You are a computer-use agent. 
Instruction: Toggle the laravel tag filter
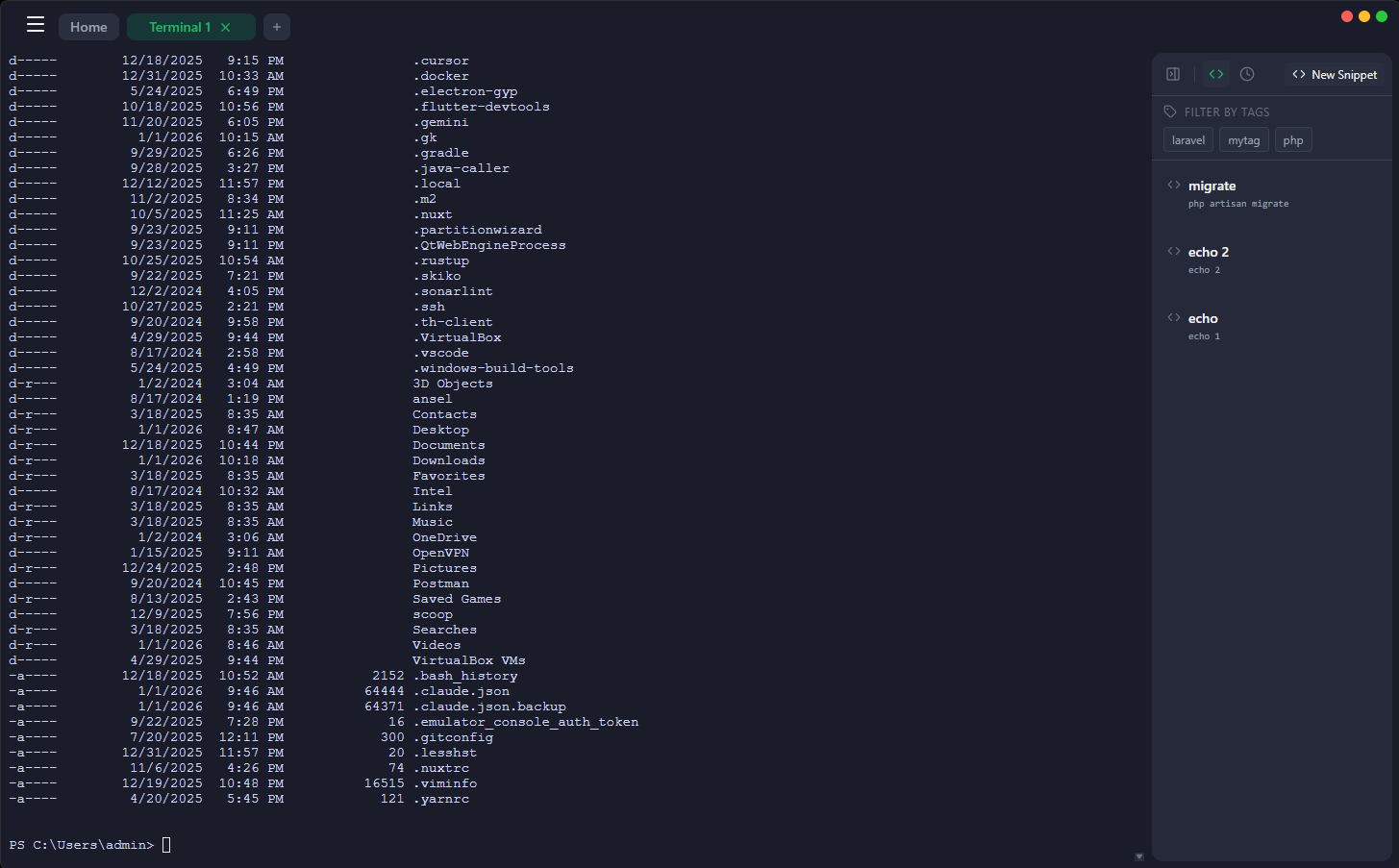coord(1187,139)
